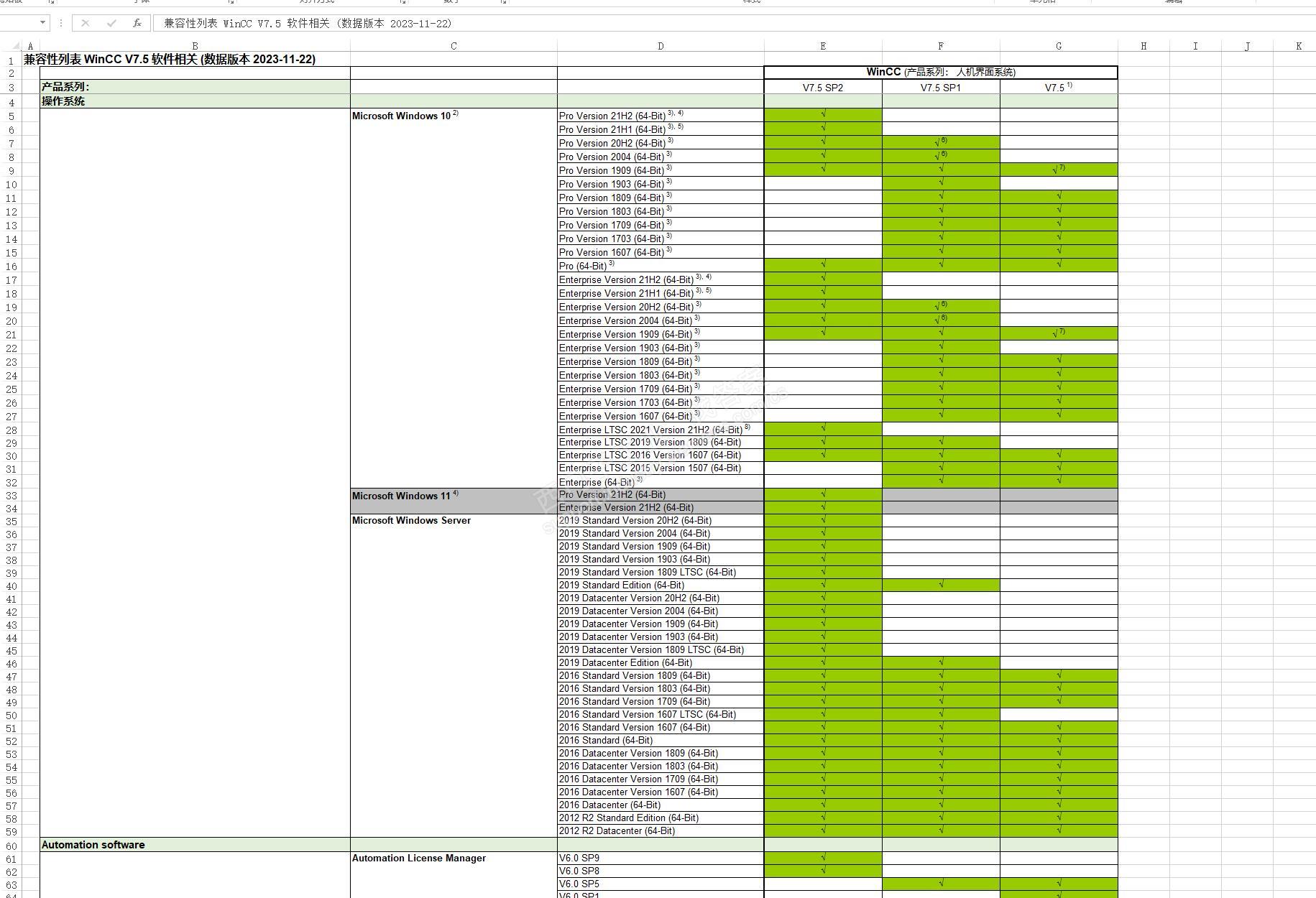Click the Microsoft Windows Server cell
Screen dimensions: 1316x898
pos(454,521)
